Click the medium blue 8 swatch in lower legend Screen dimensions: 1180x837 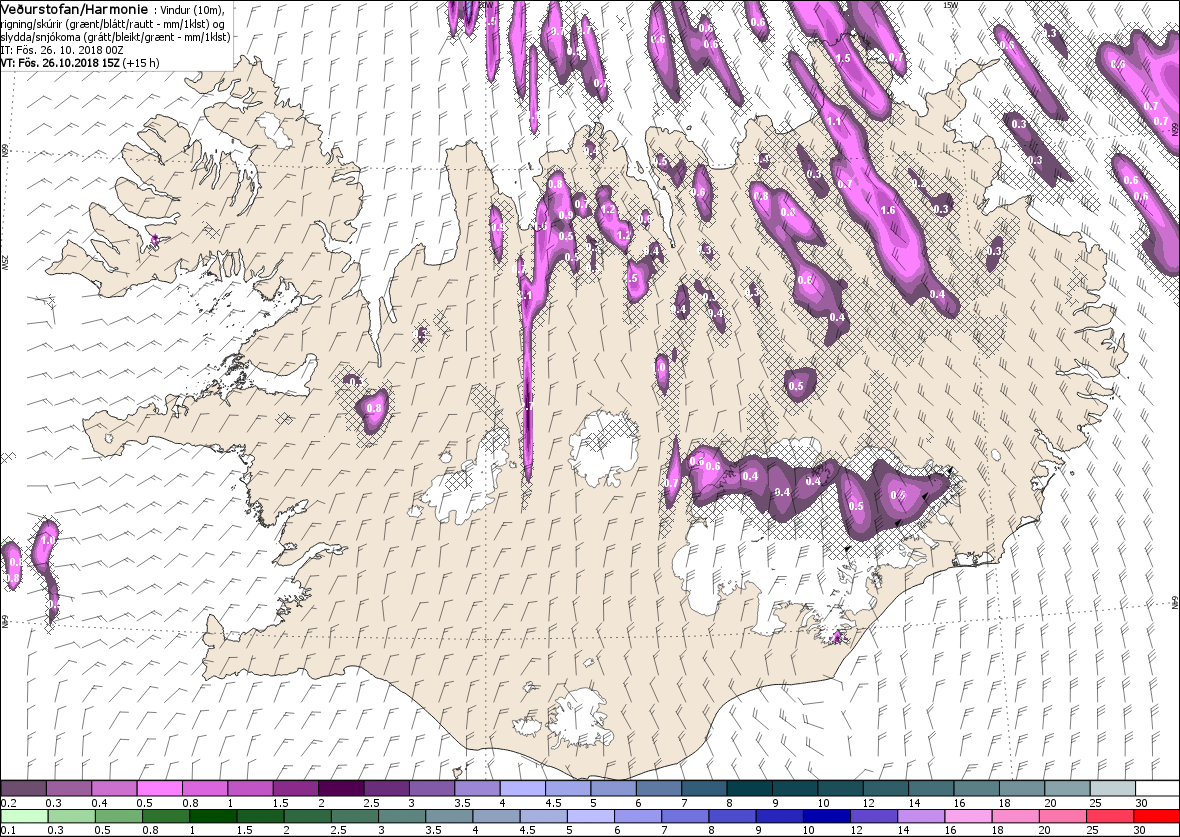pyautogui.click(x=731, y=817)
